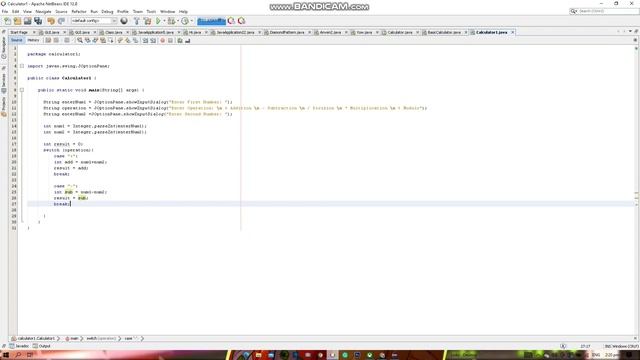Click the int result = 0 code line
The width and height of the screenshot is (640, 360).
[x=63, y=144]
